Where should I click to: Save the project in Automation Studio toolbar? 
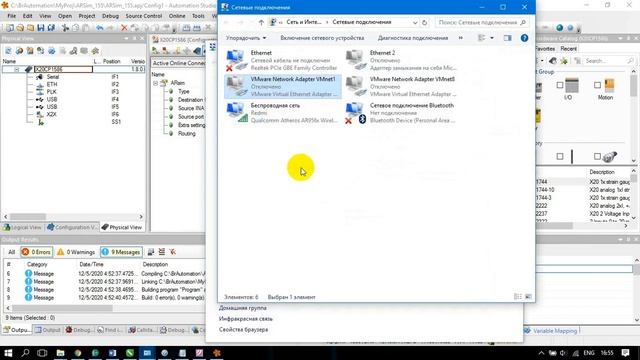pyautogui.click(x=40, y=28)
